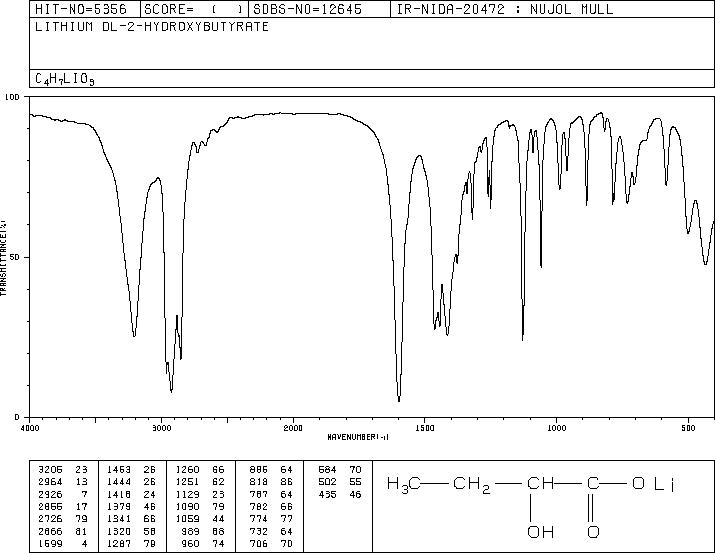Click the 50 label on the transmittance axis
Viewport: 715px width, 553px height.
point(16,257)
